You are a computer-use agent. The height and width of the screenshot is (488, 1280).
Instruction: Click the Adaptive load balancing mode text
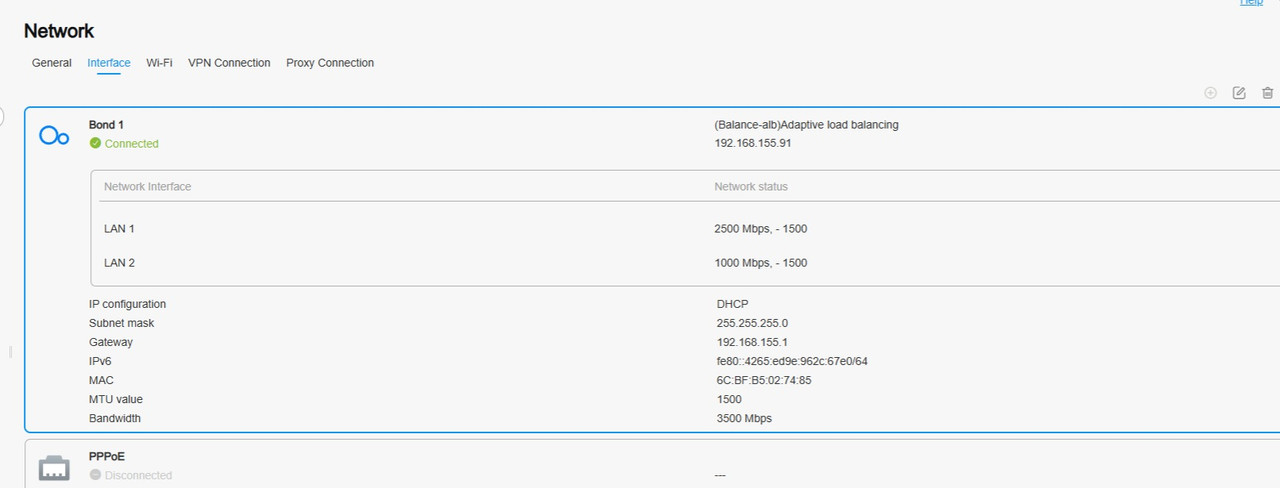807,125
